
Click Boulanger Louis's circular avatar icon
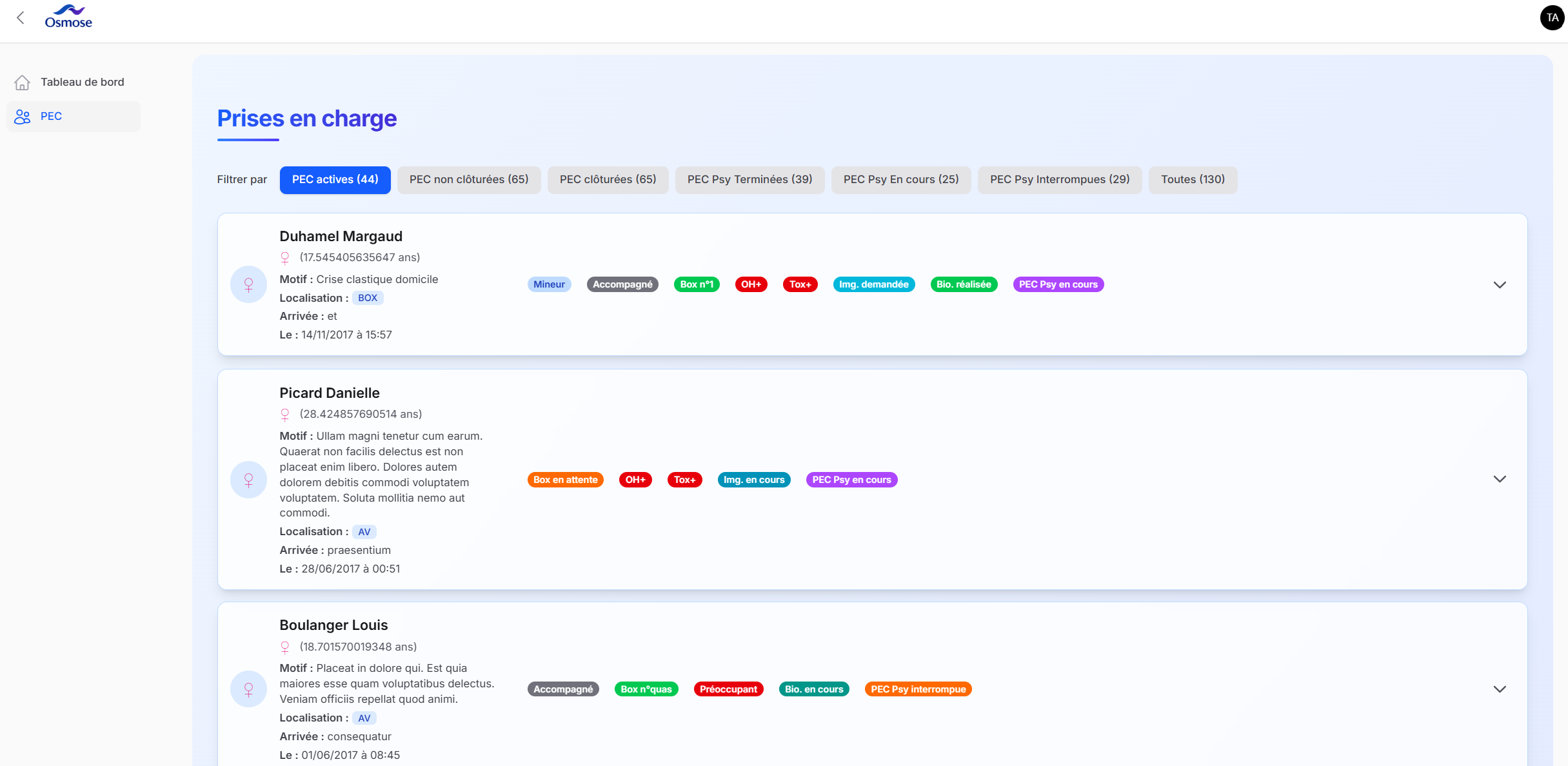tap(248, 689)
